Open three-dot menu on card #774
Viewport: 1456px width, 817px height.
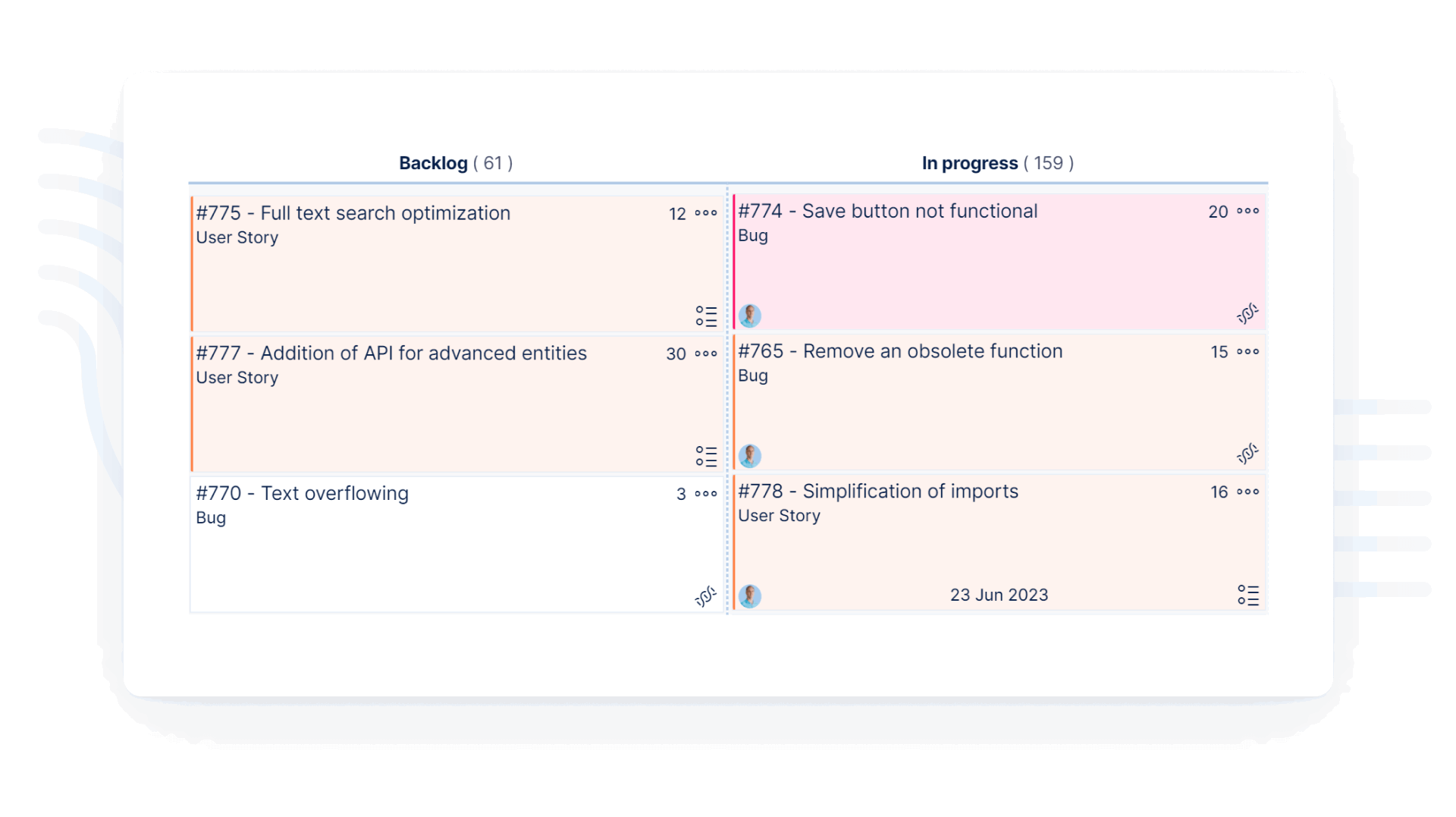pos(1247,211)
